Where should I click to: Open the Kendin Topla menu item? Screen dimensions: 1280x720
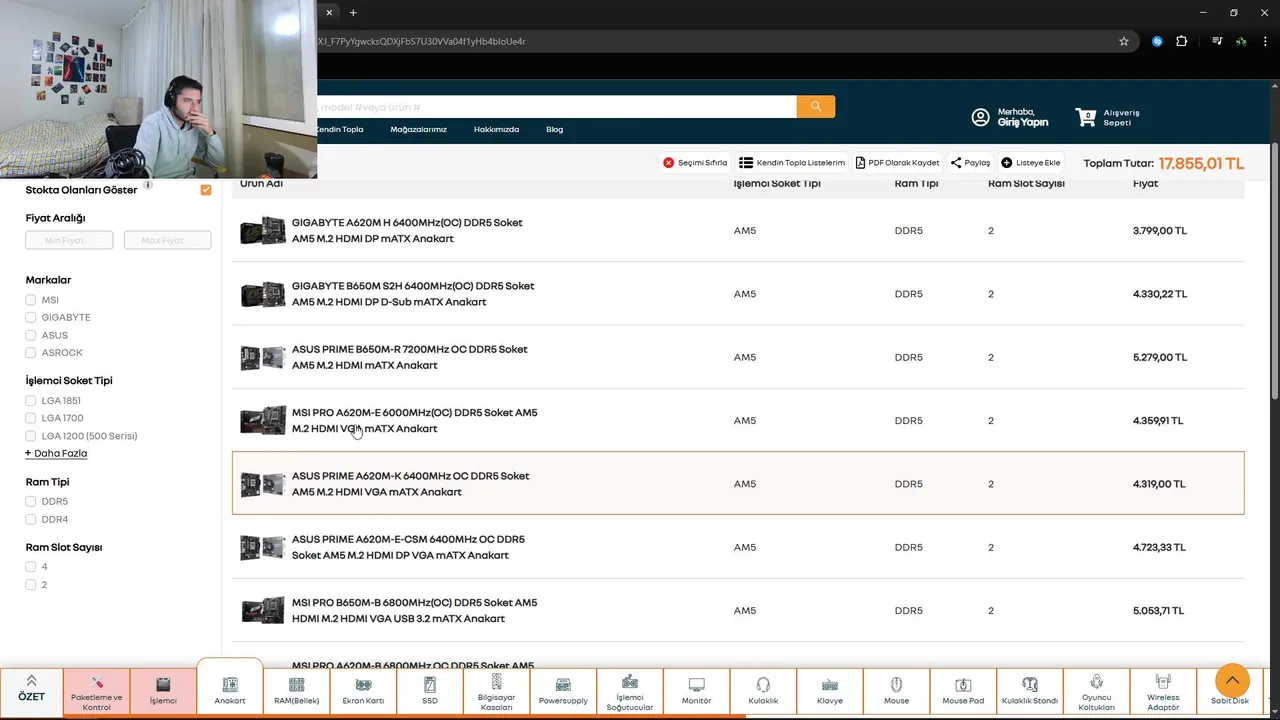pos(340,129)
